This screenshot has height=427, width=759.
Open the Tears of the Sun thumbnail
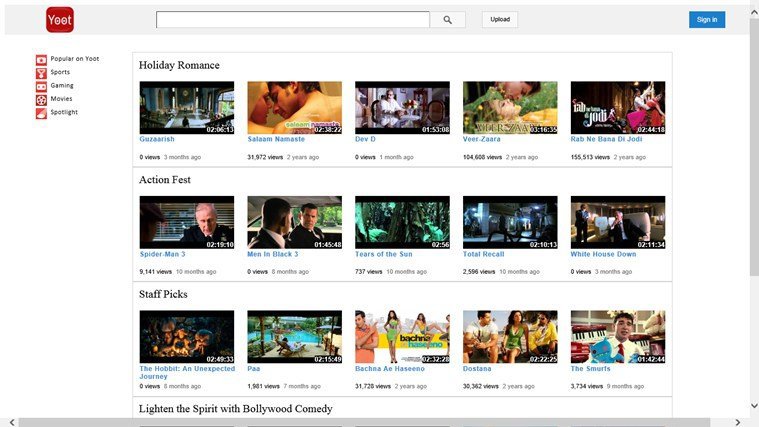pyautogui.click(x=402, y=222)
